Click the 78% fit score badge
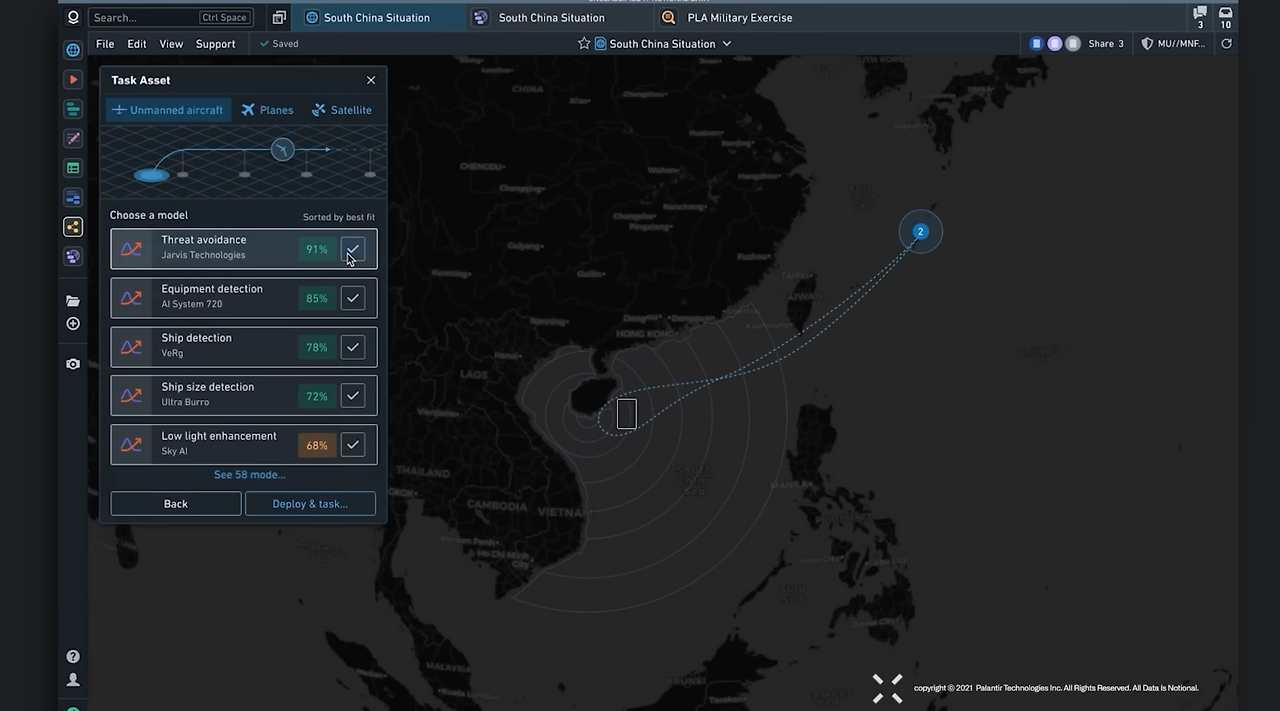Viewport: 1280px width, 711px height. tap(317, 347)
